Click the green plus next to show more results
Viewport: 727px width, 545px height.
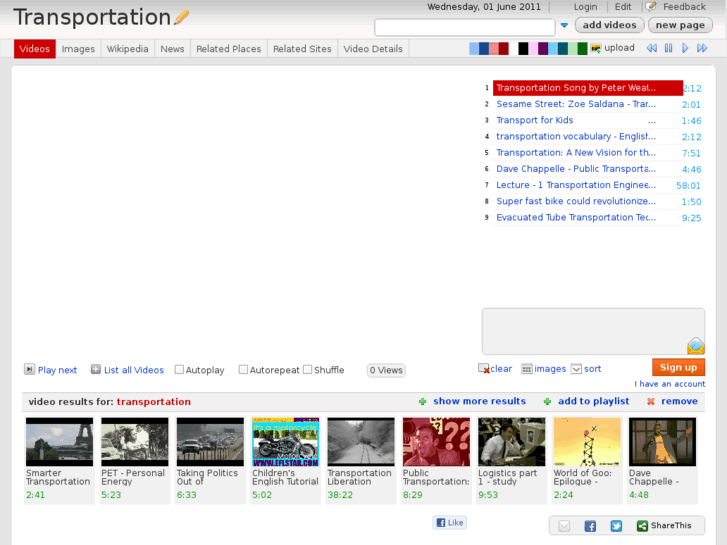422,402
